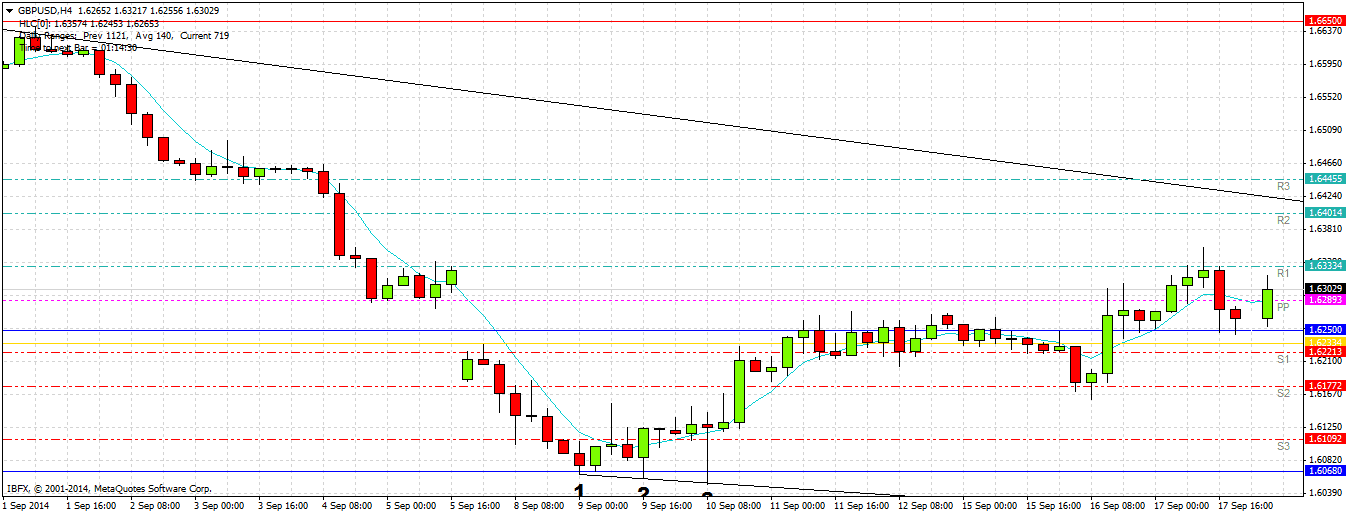
Task: Open the GBPUSD,H4 chart dropdown triangle
Action: (9, 10)
